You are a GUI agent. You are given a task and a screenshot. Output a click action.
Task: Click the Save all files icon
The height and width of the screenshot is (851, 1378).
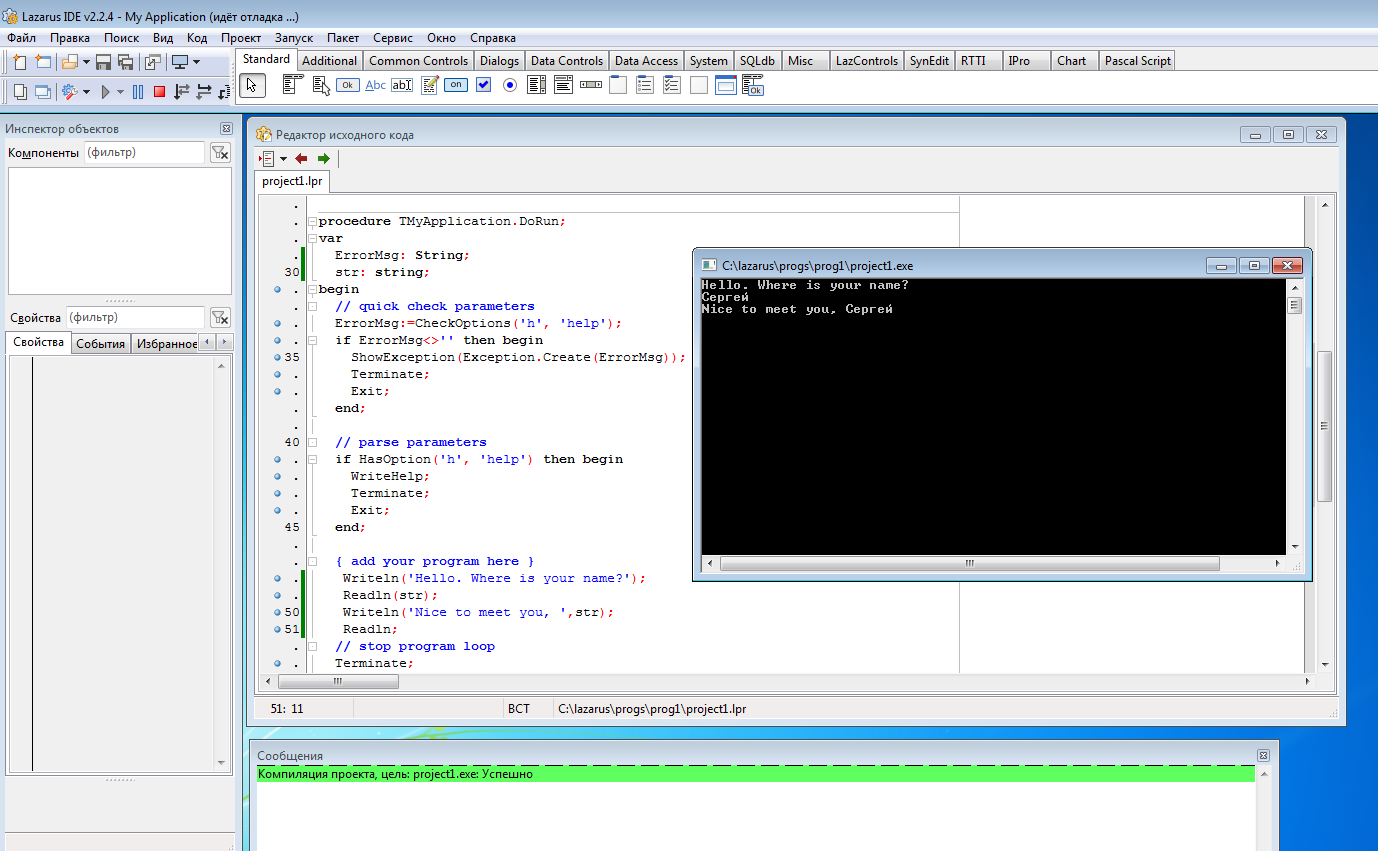click(x=126, y=62)
